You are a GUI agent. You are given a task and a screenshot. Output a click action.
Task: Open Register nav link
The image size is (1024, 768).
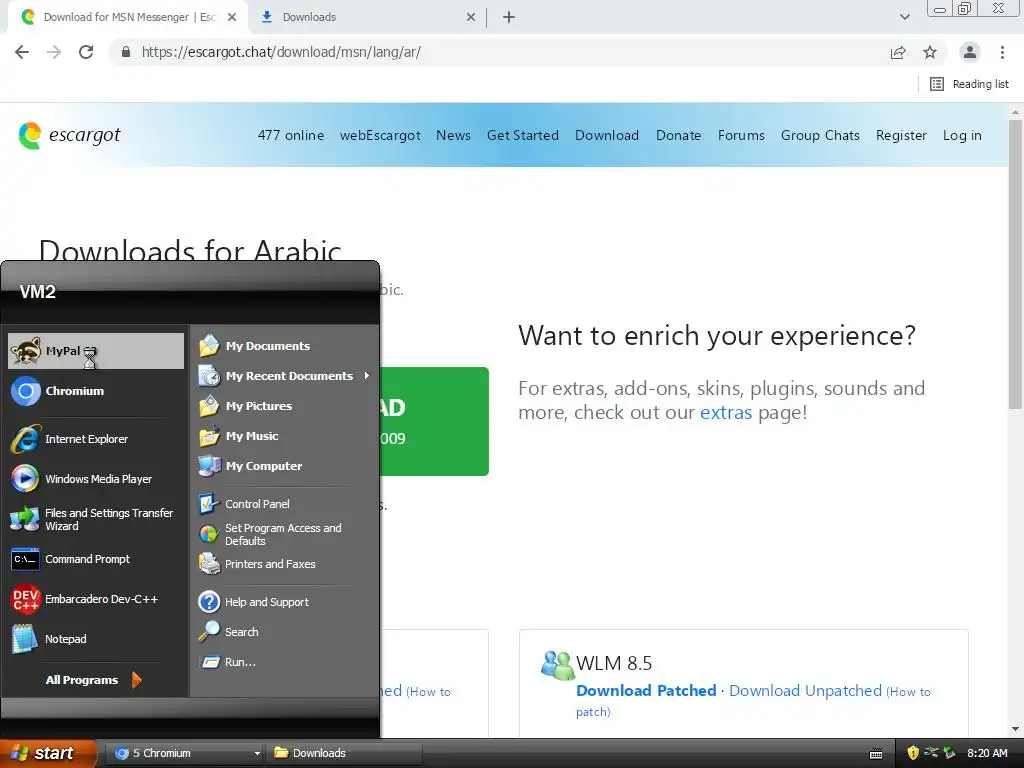tap(901, 135)
